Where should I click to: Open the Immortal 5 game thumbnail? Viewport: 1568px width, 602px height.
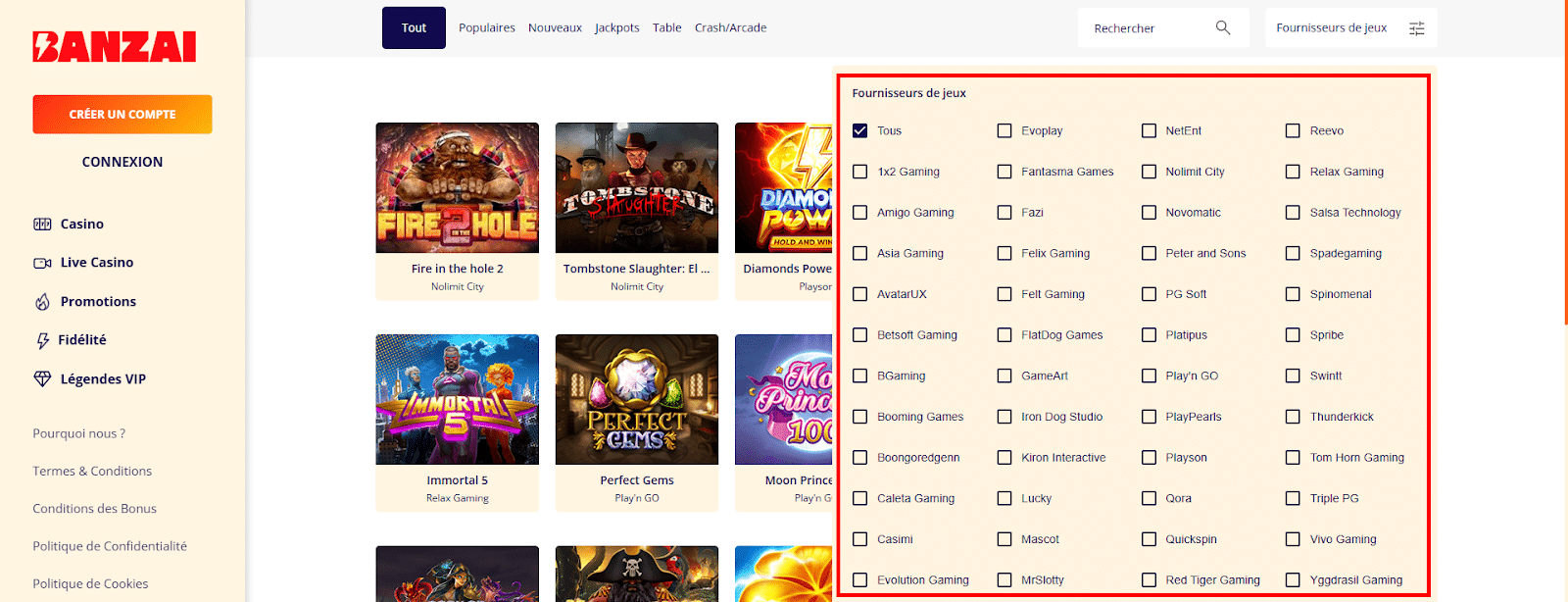pos(458,399)
